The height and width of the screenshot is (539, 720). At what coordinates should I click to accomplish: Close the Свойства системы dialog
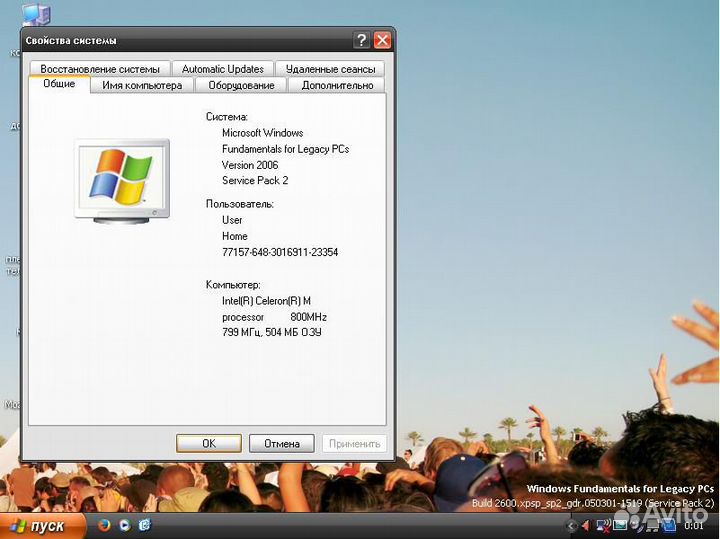(382, 40)
